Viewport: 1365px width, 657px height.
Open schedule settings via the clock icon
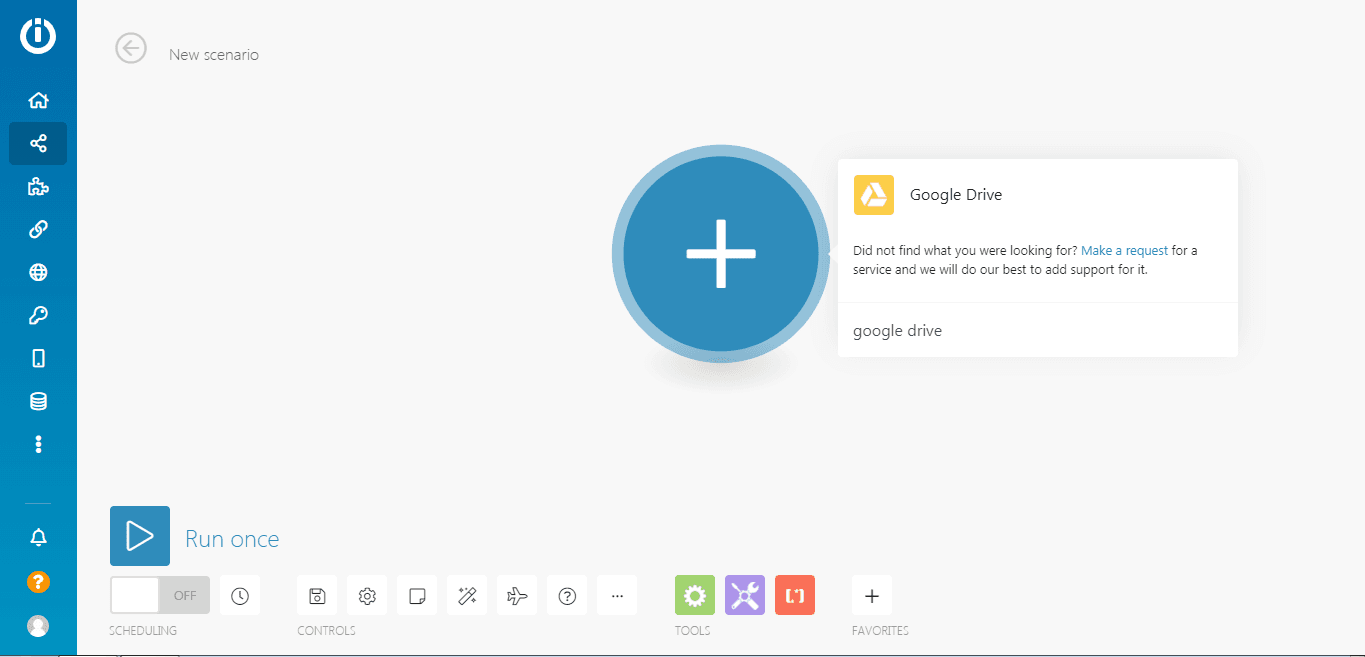tap(240, 596)
